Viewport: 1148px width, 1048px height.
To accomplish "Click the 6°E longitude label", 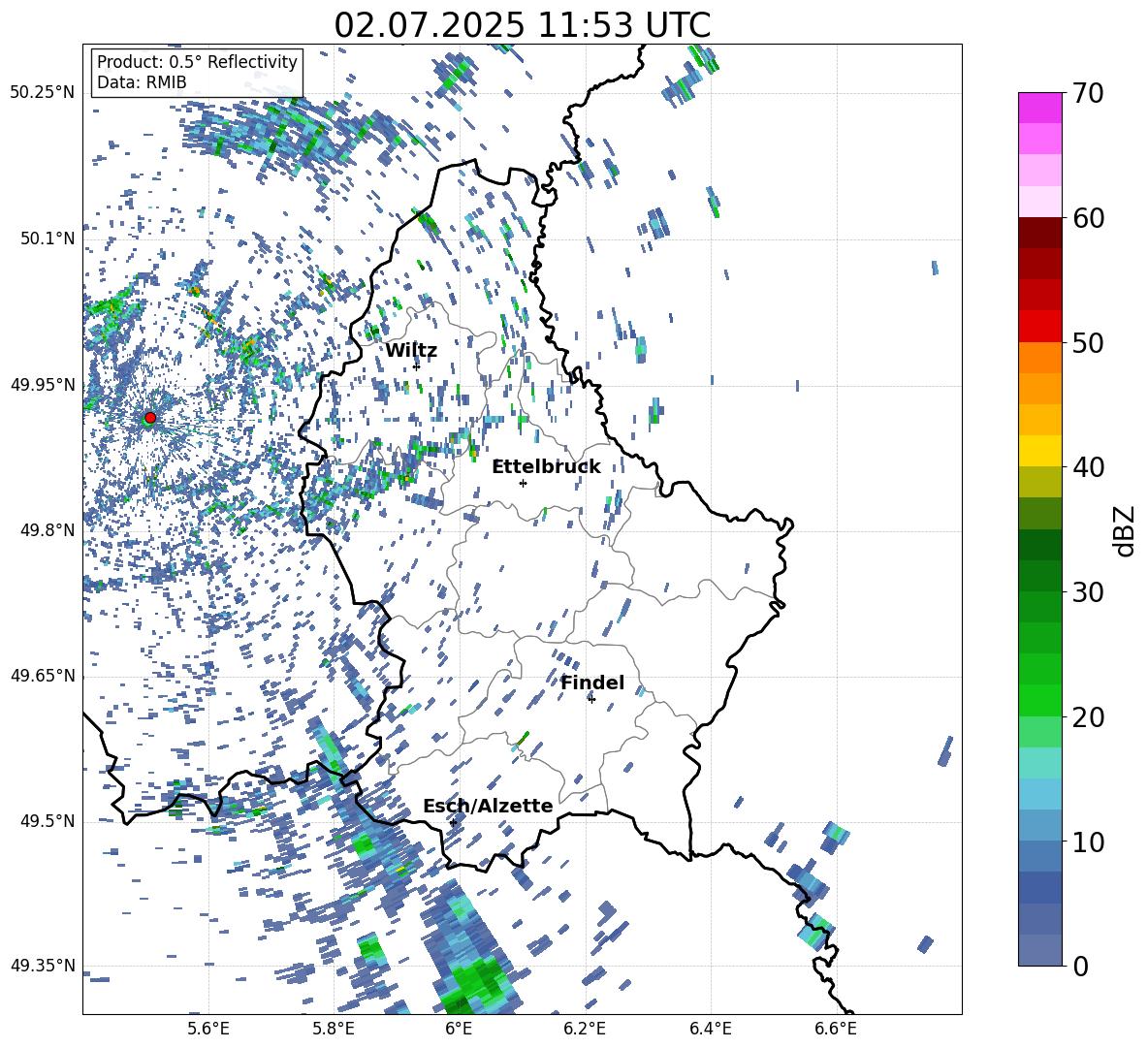I will click(x=459, y=1029).
